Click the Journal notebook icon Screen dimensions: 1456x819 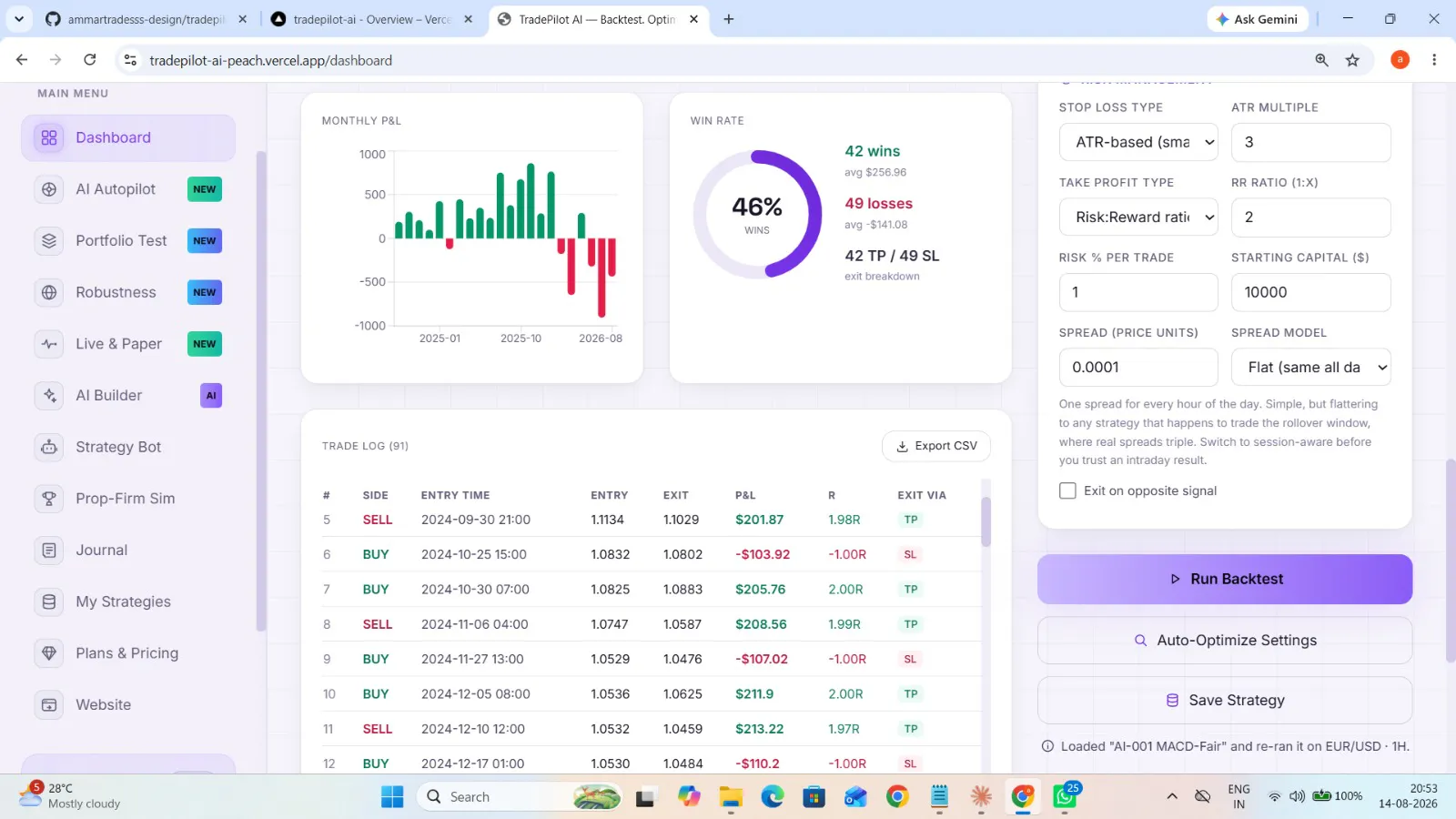(x=49, y=551)
